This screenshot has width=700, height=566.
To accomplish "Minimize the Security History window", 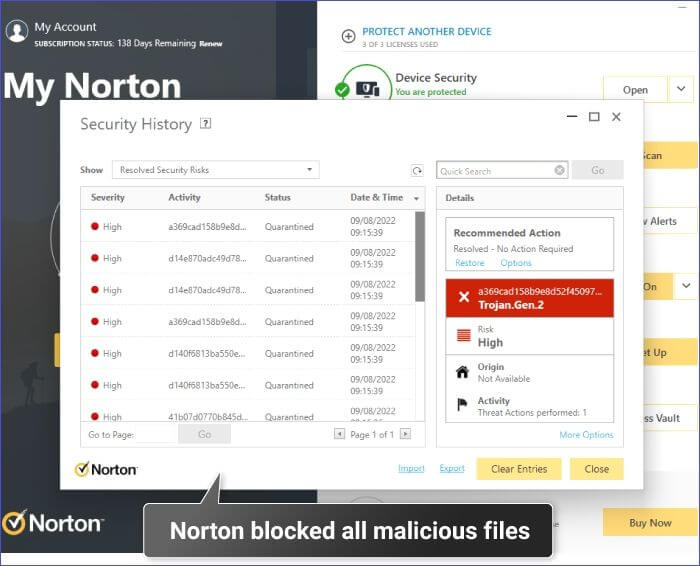I will click(572, 117).
